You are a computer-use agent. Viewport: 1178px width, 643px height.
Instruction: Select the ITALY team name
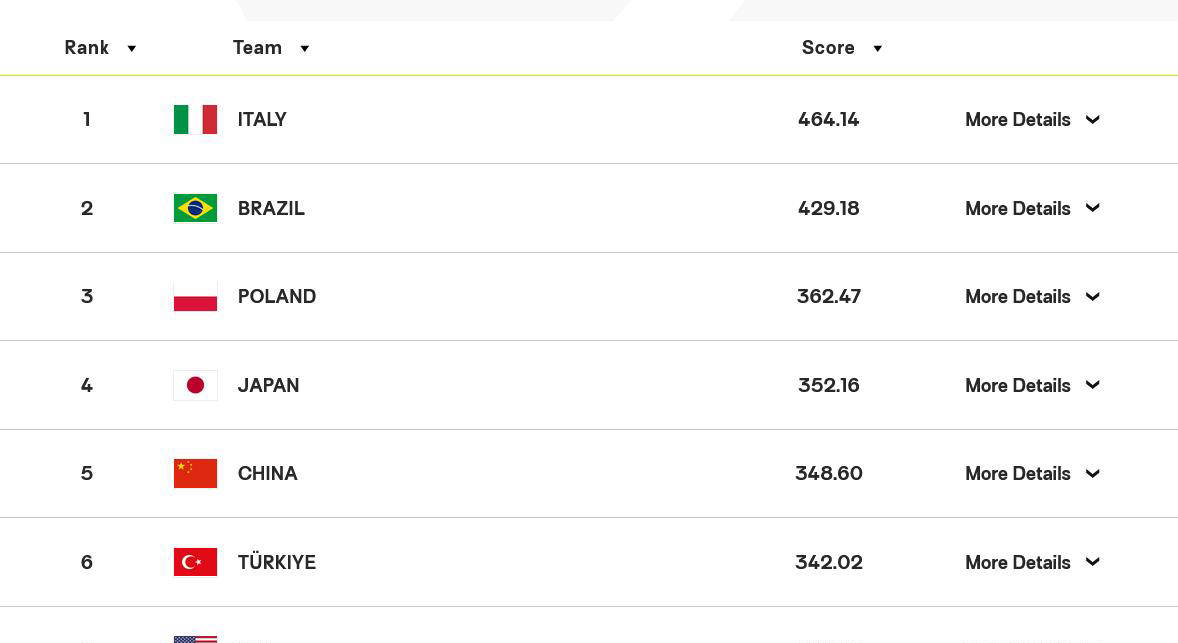262,119
